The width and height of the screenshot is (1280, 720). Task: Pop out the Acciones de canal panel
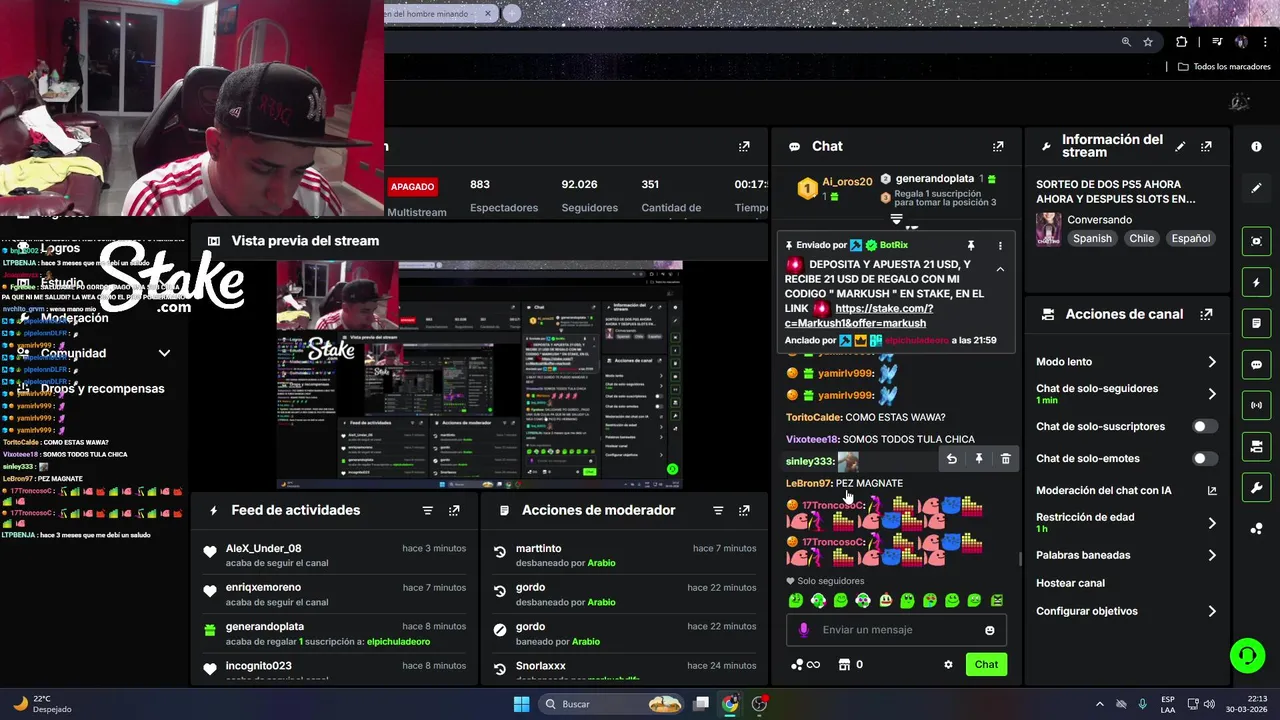(x=1206, y=314)
